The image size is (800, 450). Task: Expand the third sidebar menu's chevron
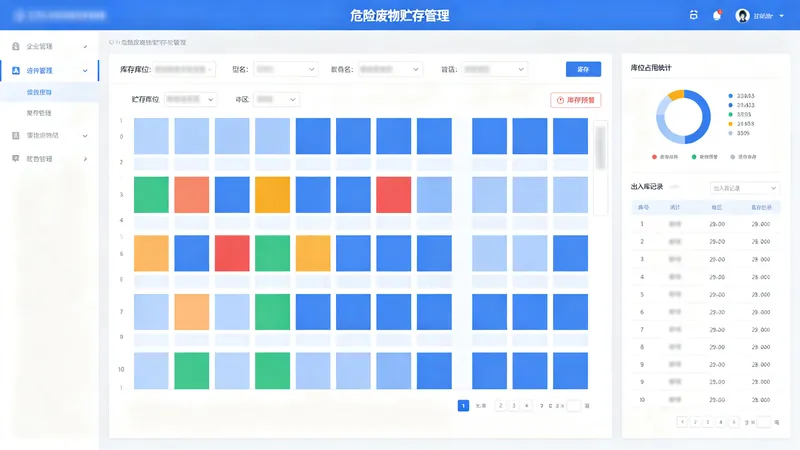85,135
